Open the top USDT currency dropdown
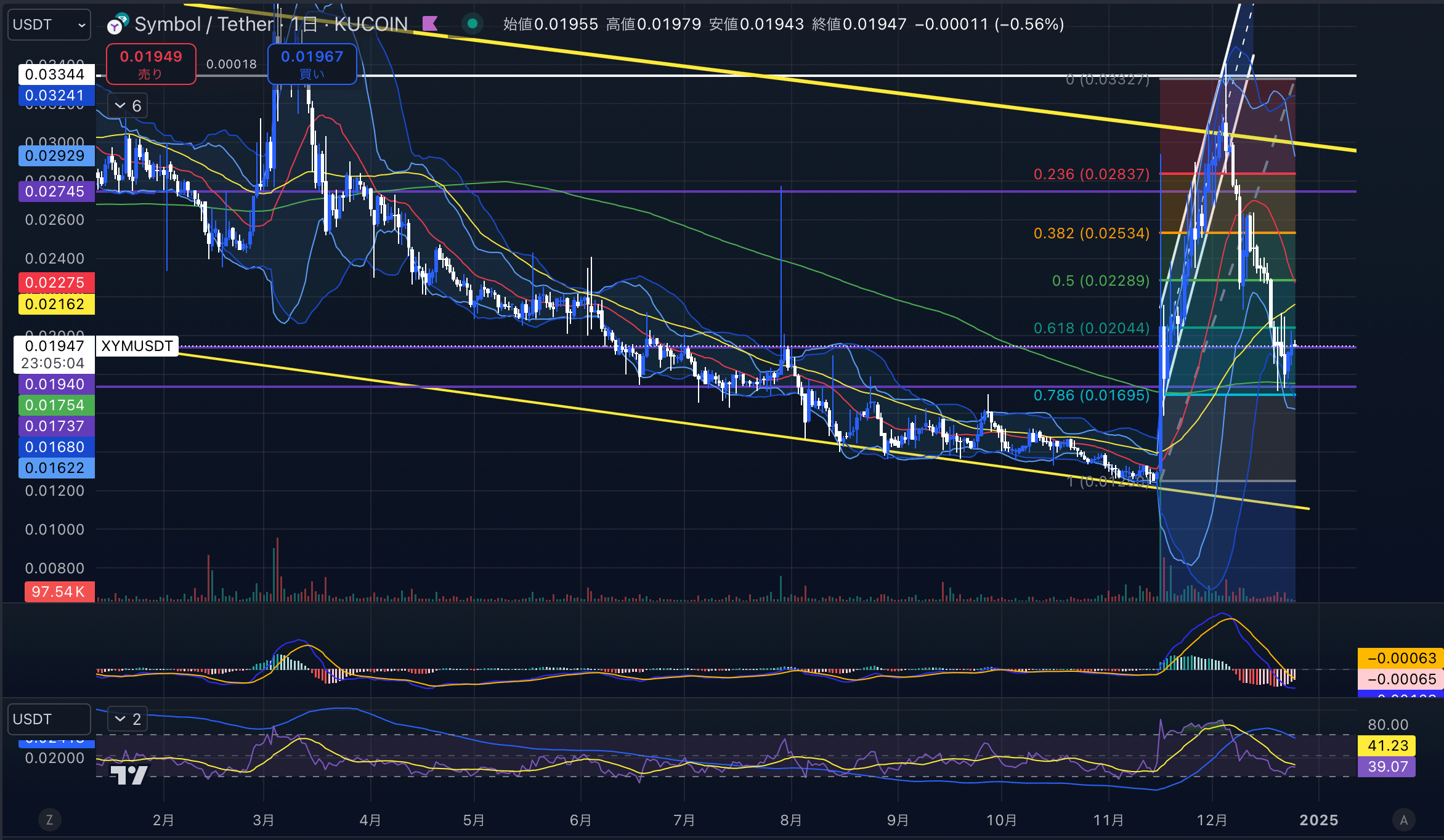1444x840 pixels. [49, 25]
